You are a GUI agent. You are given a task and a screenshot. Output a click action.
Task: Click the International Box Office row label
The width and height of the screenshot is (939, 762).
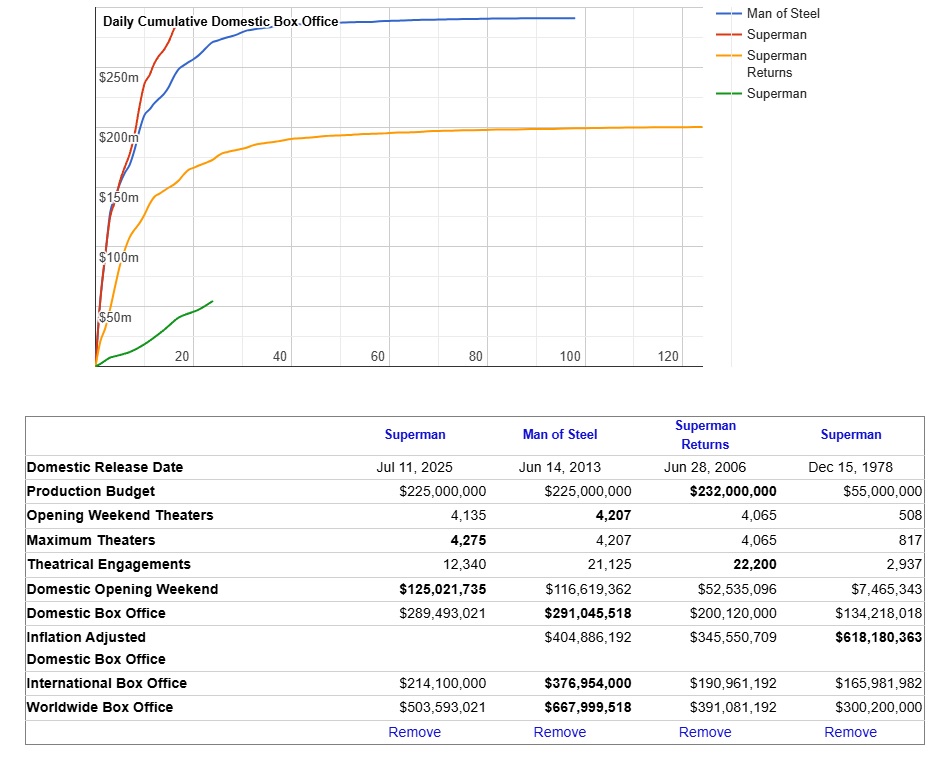tap(107, 683)
